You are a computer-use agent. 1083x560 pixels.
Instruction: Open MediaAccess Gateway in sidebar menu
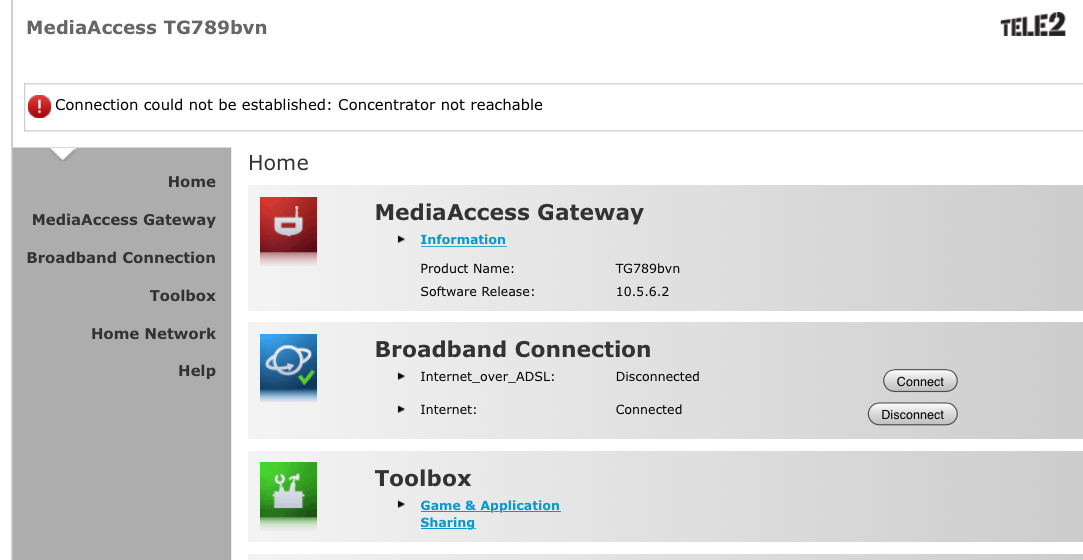click(124, 220)
